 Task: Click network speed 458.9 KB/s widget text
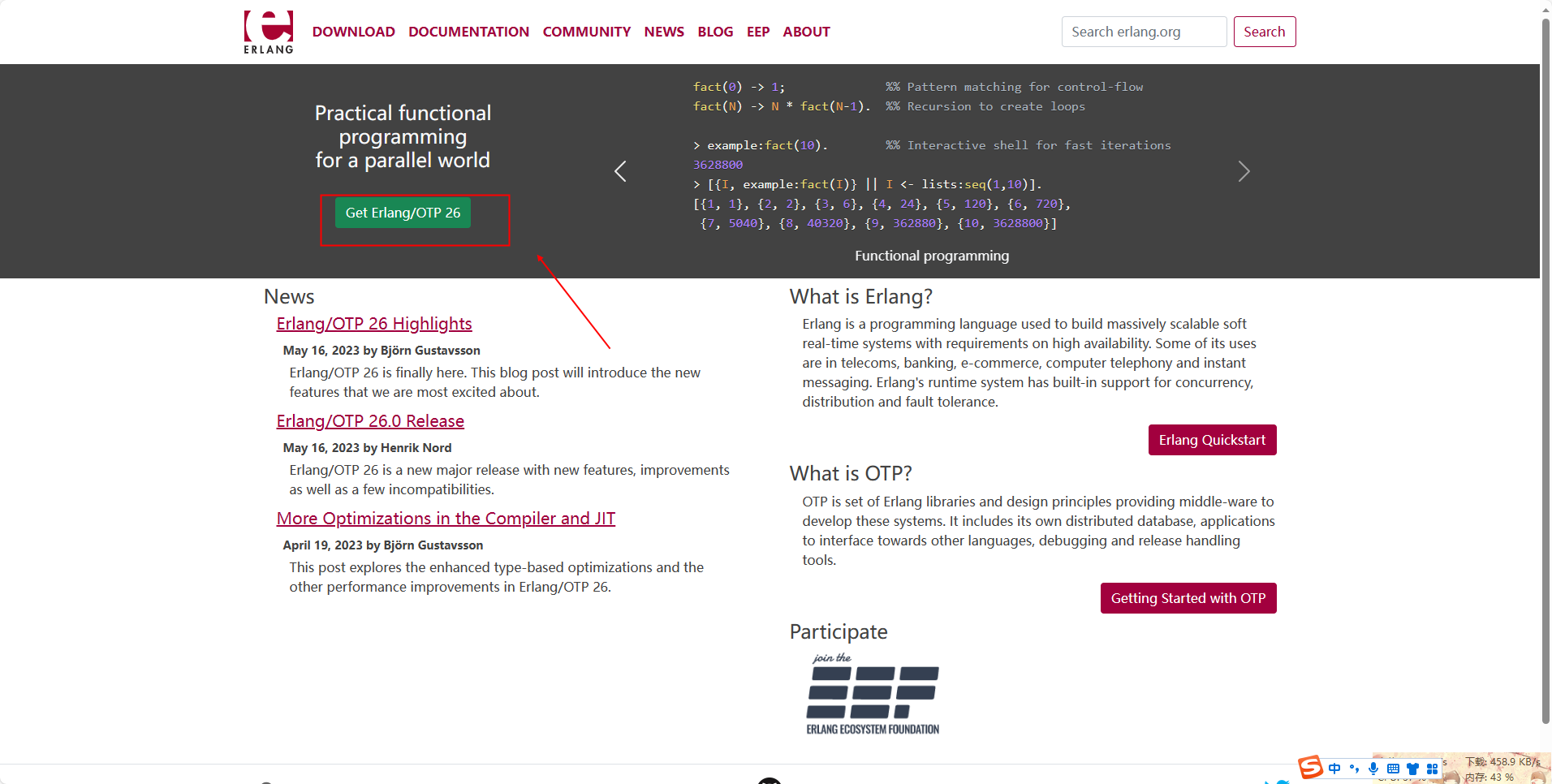(1502, 762)
